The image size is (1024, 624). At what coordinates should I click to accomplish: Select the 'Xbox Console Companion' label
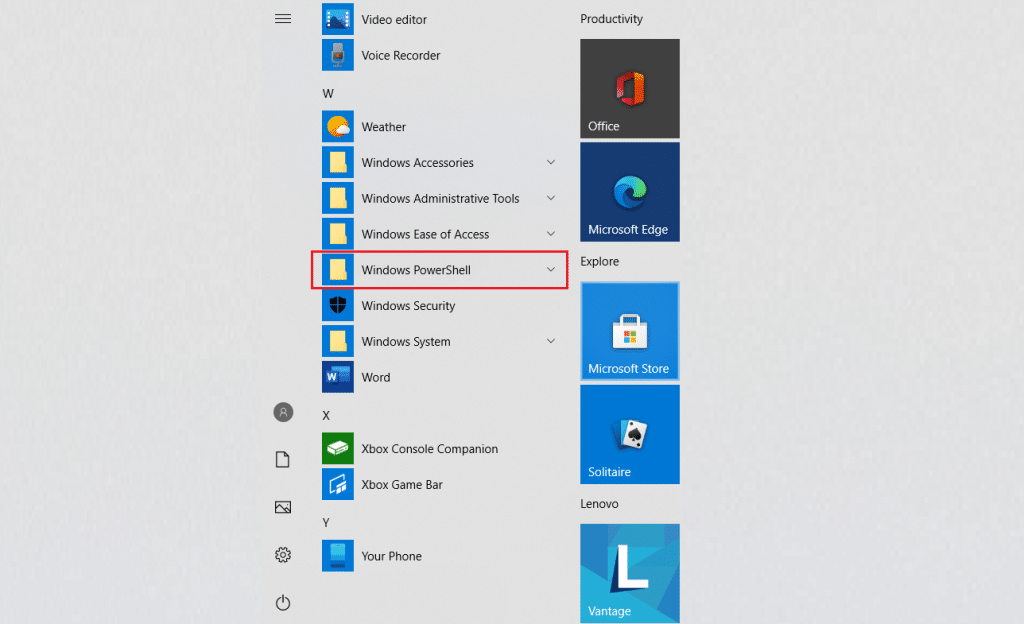tap(430, 449)
